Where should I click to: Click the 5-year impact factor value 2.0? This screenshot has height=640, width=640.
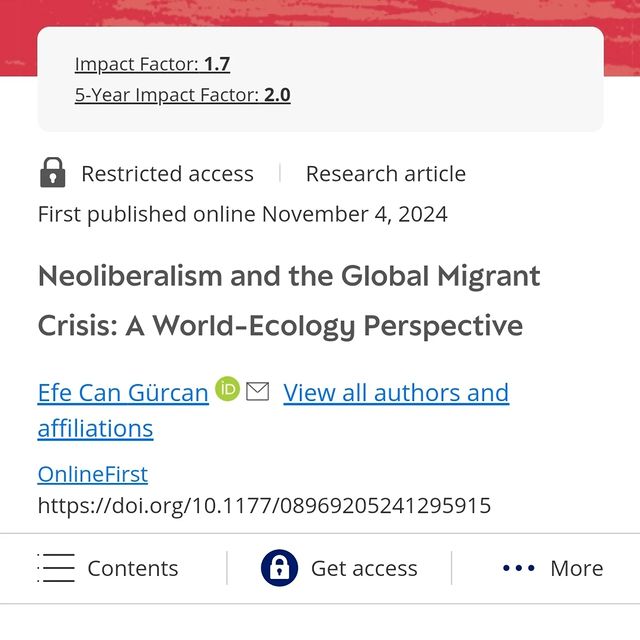click(x=277, y=95)
